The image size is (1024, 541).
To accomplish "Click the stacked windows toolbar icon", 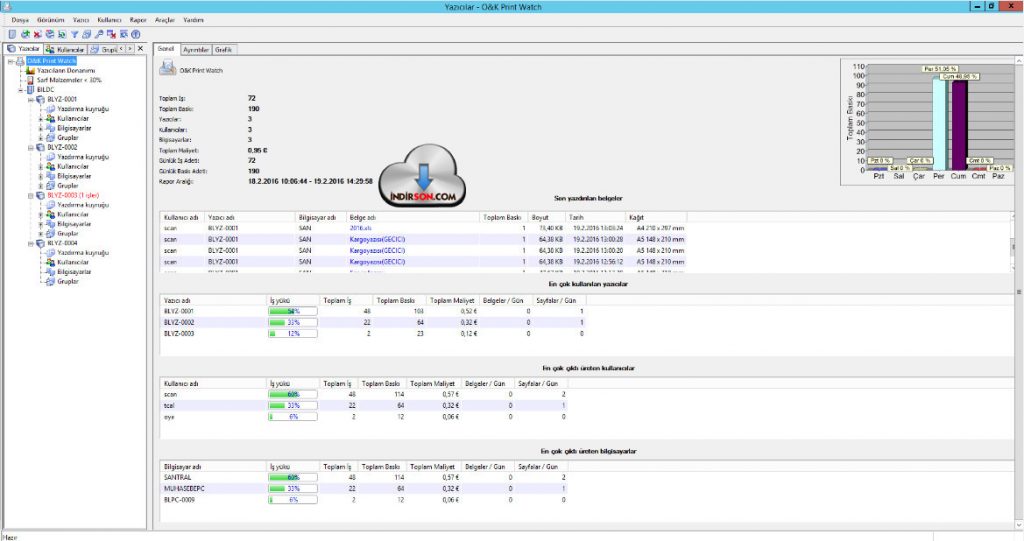I will click(x=86, y=34).
